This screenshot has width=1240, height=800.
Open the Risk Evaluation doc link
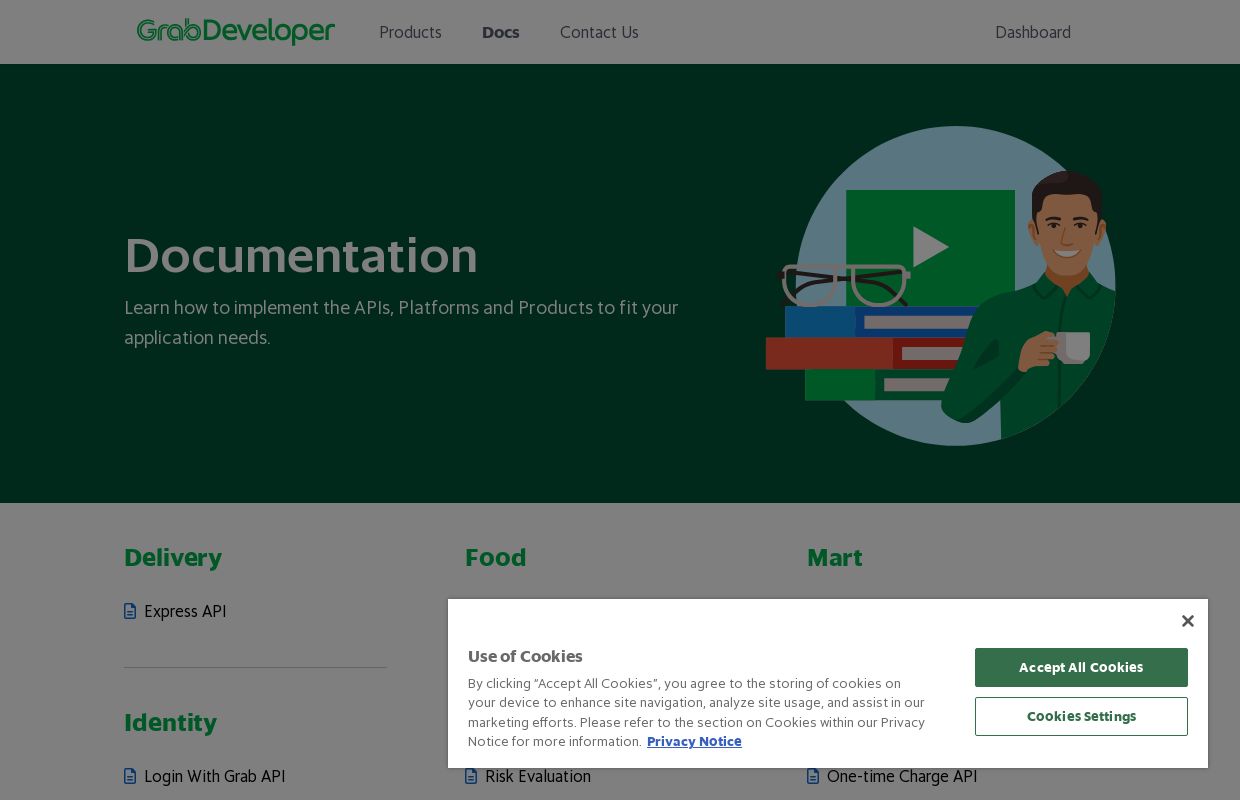tap(538, 776)
